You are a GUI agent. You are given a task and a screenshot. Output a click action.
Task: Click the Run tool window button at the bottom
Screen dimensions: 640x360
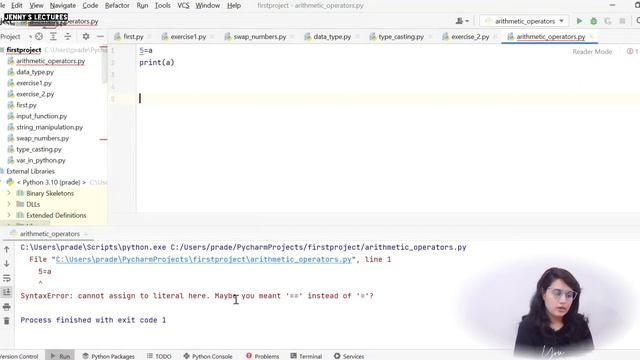pyautogui.click(x=60, y=356)
